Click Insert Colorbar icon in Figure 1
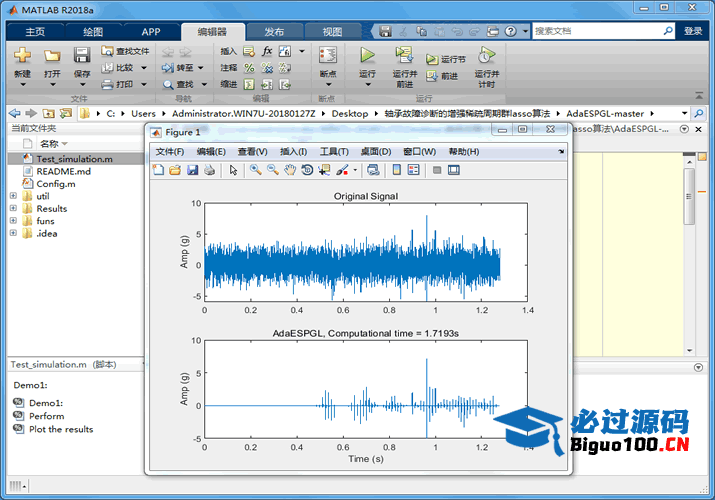715x500 pixels. 397,170
